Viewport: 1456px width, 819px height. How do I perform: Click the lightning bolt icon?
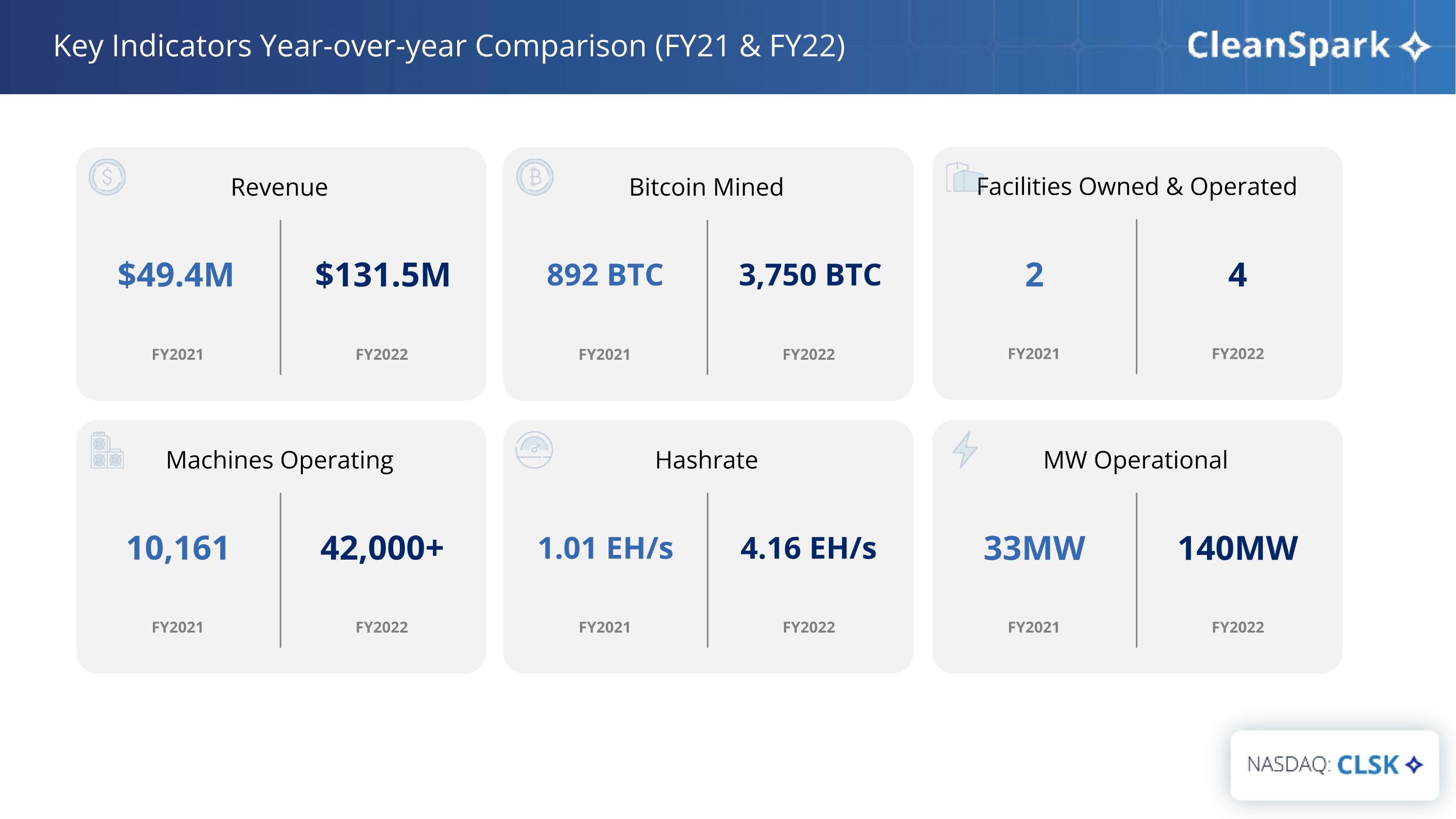[x=965, y=450]
